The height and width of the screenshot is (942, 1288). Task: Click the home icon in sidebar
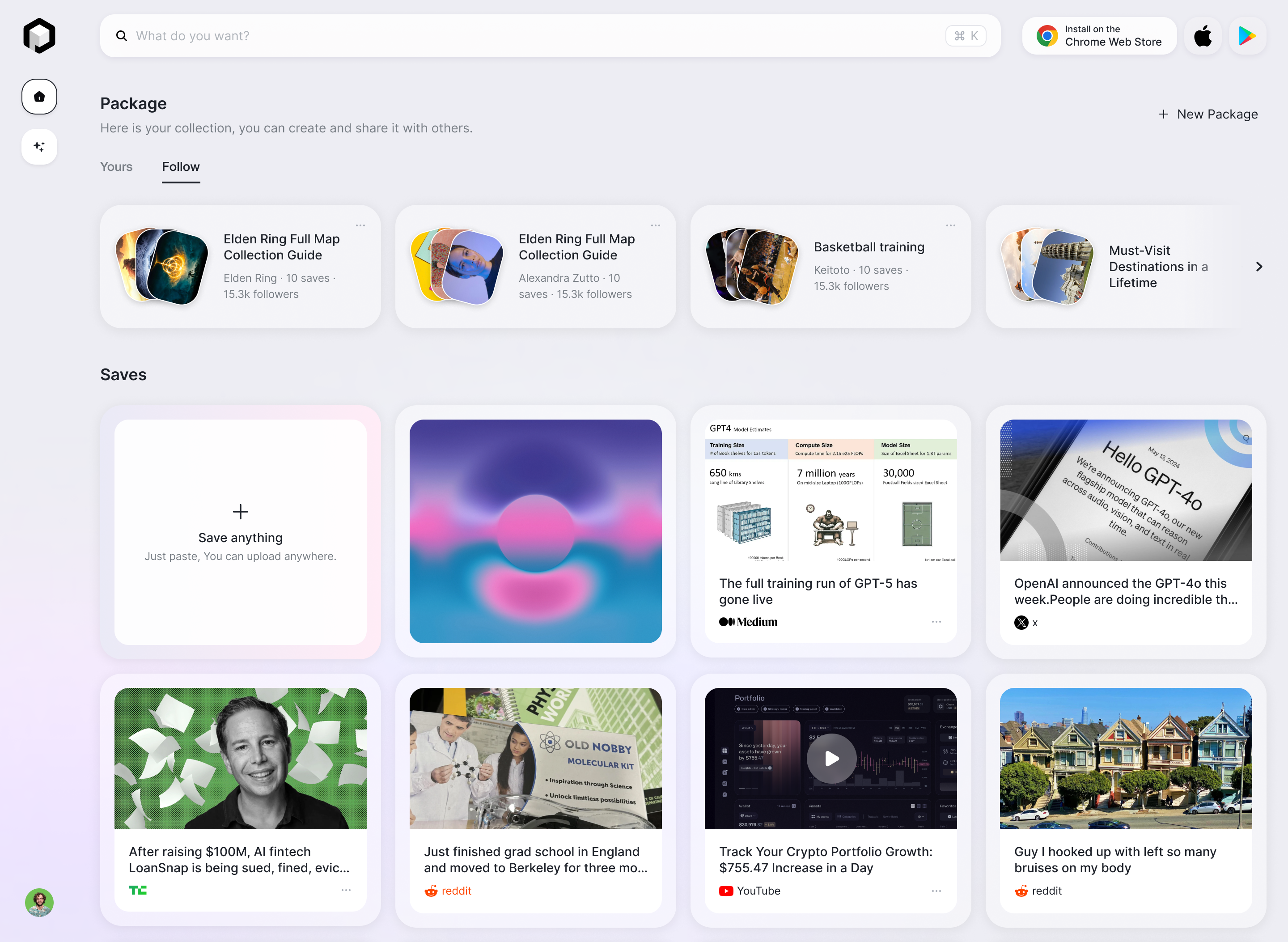tap(39, 96)
